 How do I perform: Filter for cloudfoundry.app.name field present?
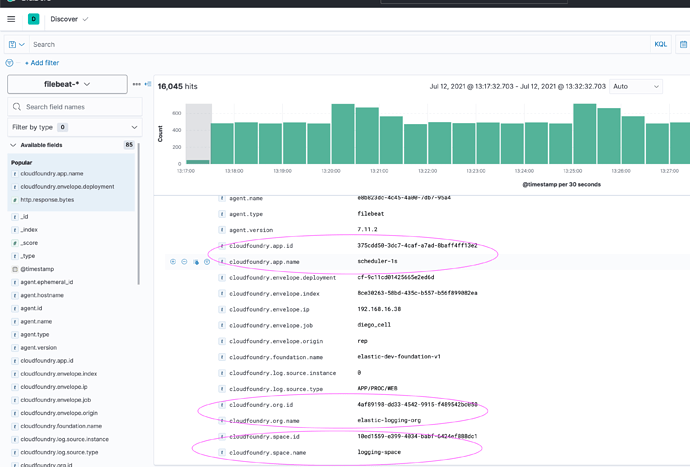coord(207,262)
